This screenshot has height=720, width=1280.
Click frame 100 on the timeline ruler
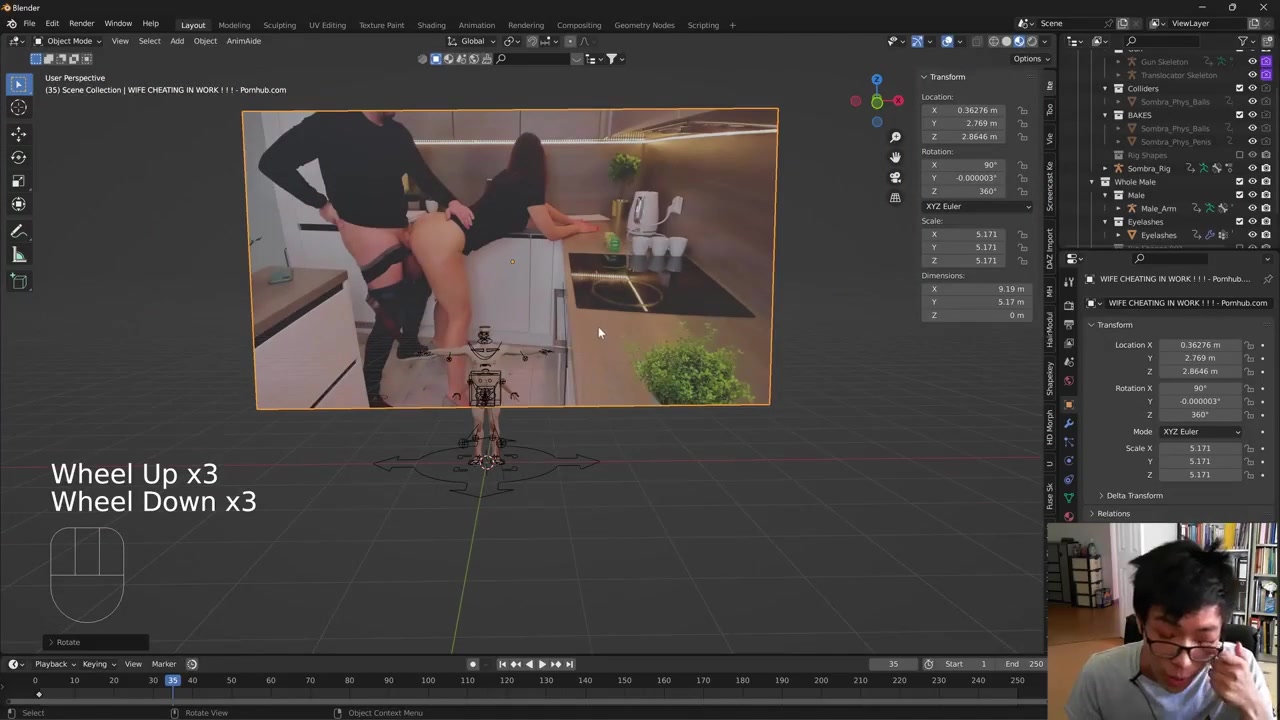click(428, 681)
